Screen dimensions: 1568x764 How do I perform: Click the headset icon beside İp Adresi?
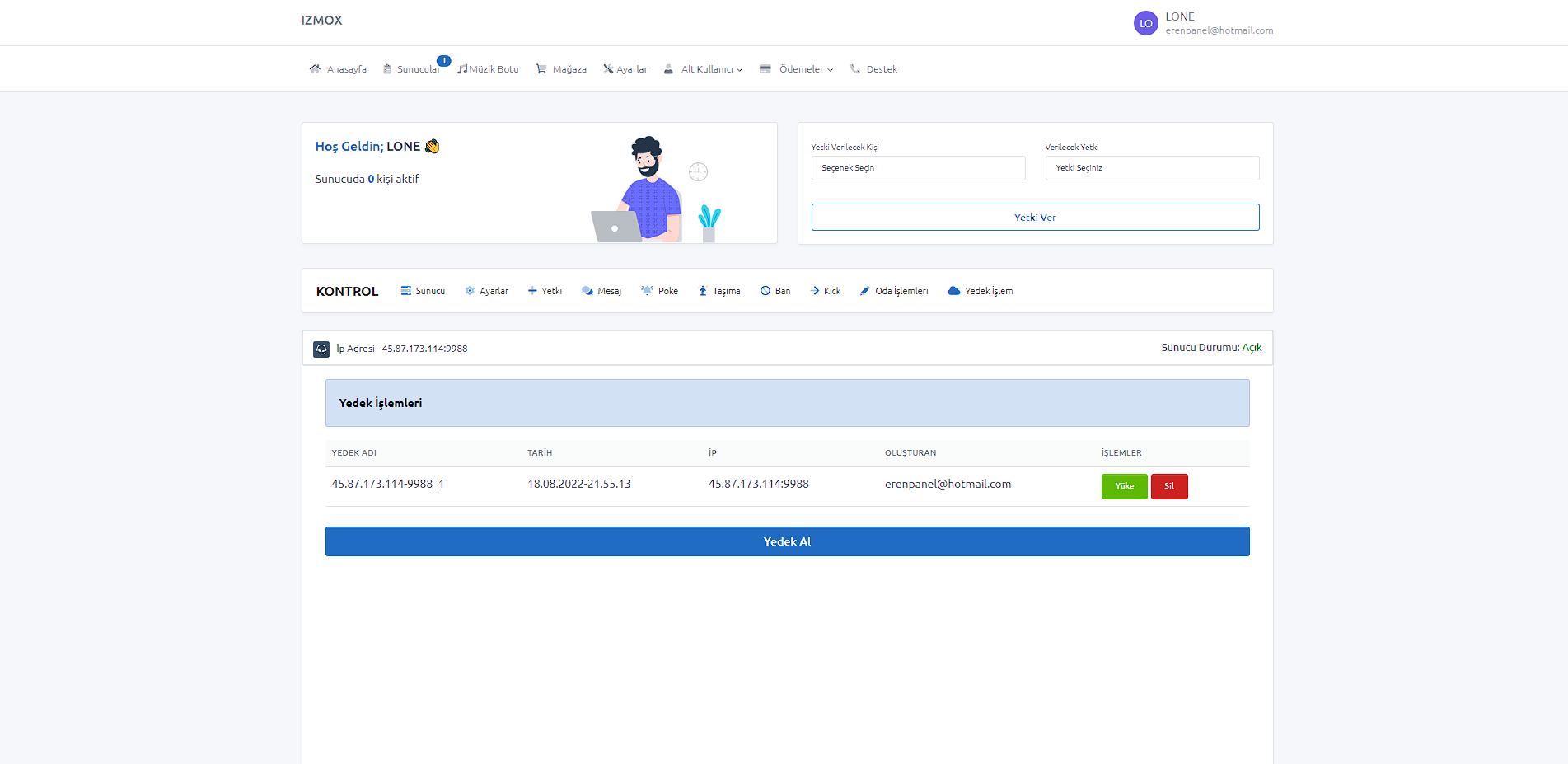click(321, 349)
